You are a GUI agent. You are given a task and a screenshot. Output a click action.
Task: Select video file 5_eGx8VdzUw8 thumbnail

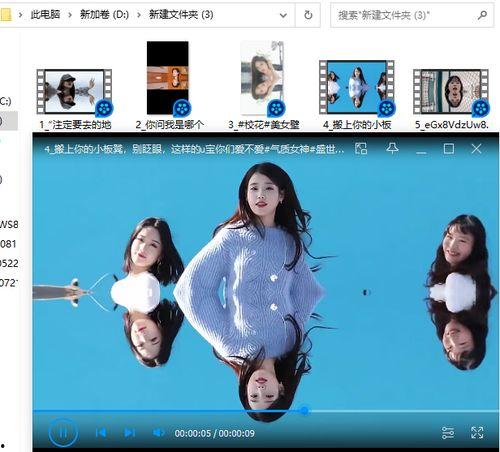point(451,92)
